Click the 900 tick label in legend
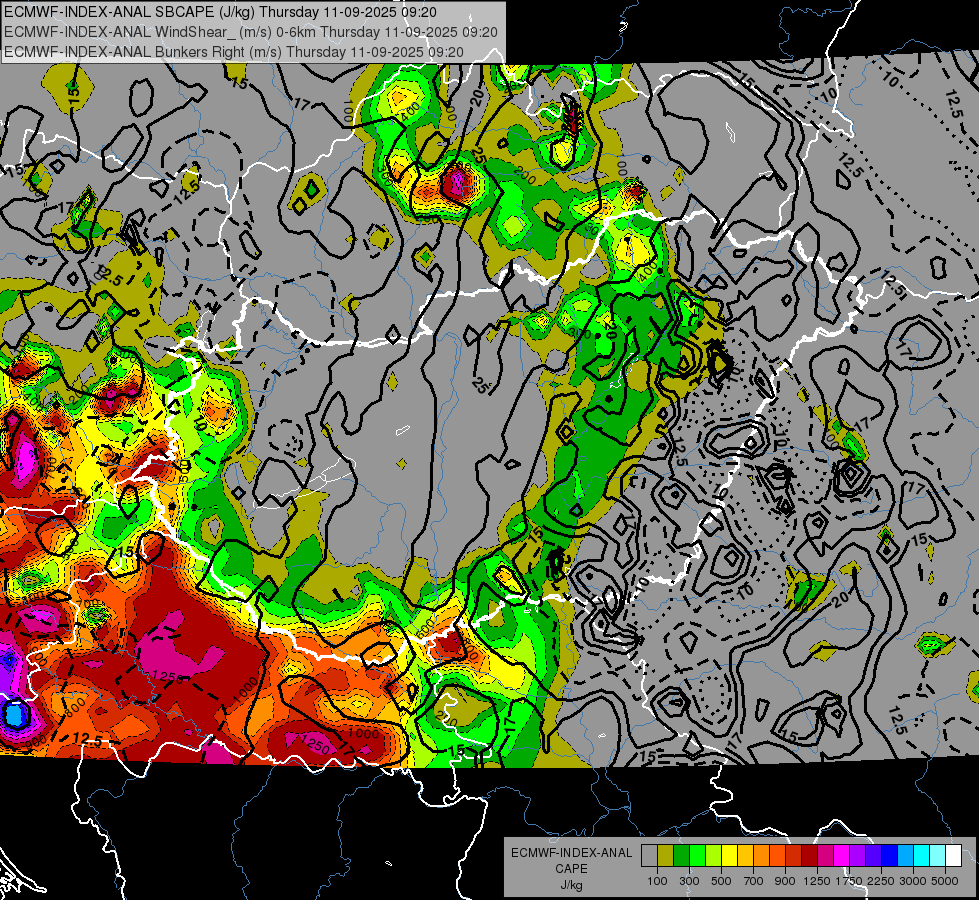Viewport: 979px width, 900px height. (785, 881)
